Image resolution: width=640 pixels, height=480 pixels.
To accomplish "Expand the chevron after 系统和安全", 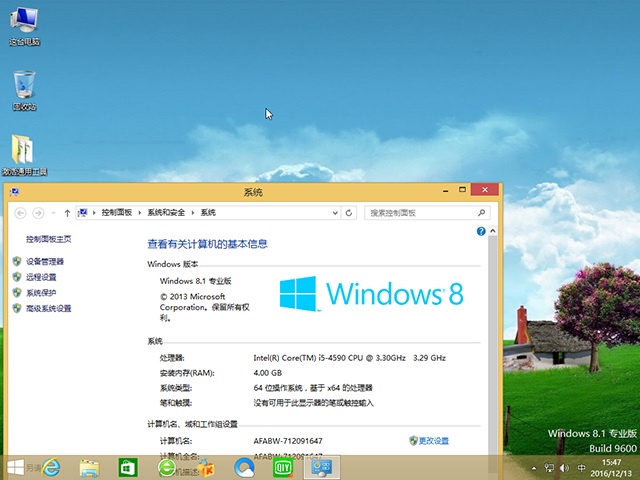I will (x=193, y=213).
